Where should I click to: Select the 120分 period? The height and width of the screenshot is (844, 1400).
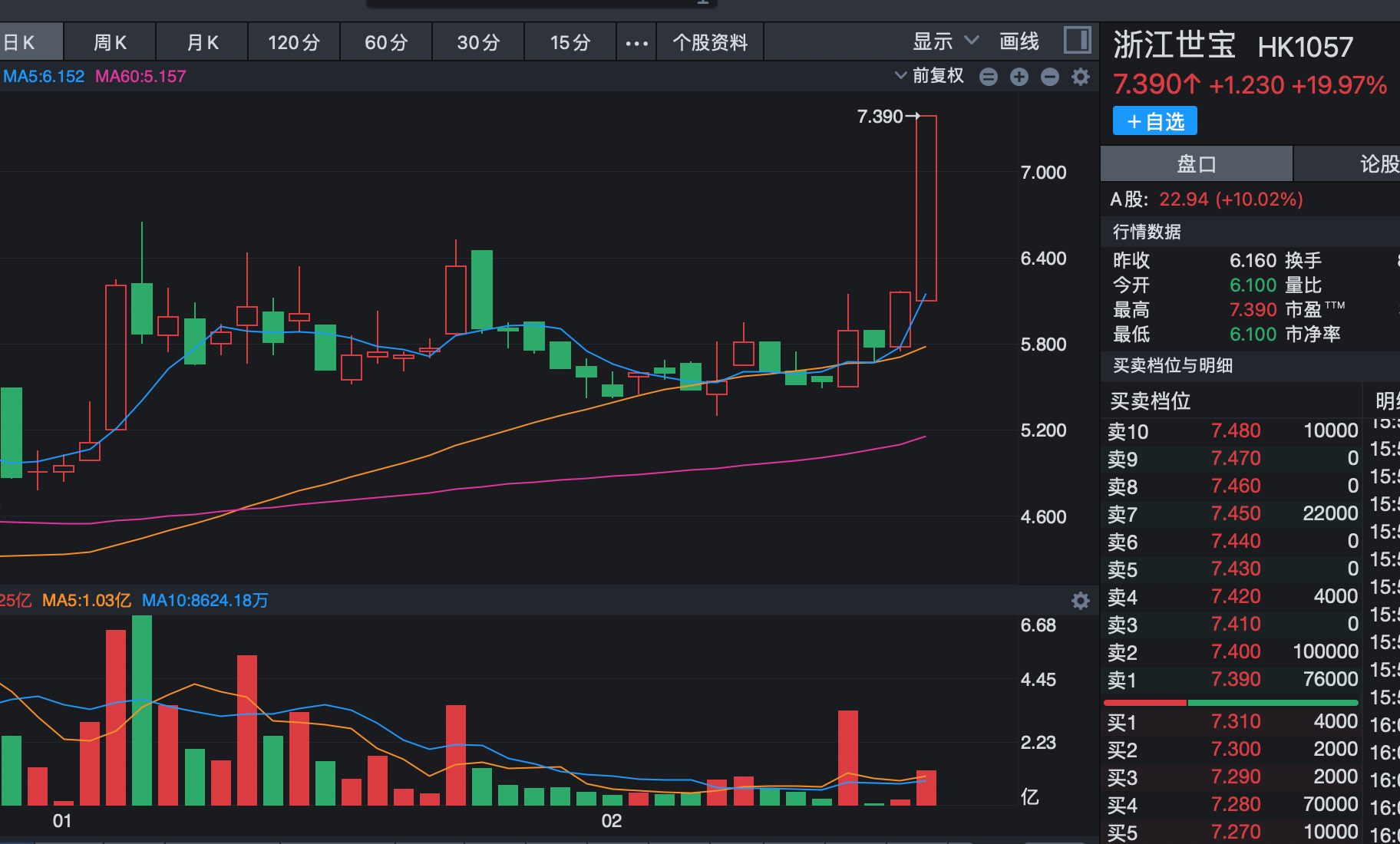(x=294, y=43)
